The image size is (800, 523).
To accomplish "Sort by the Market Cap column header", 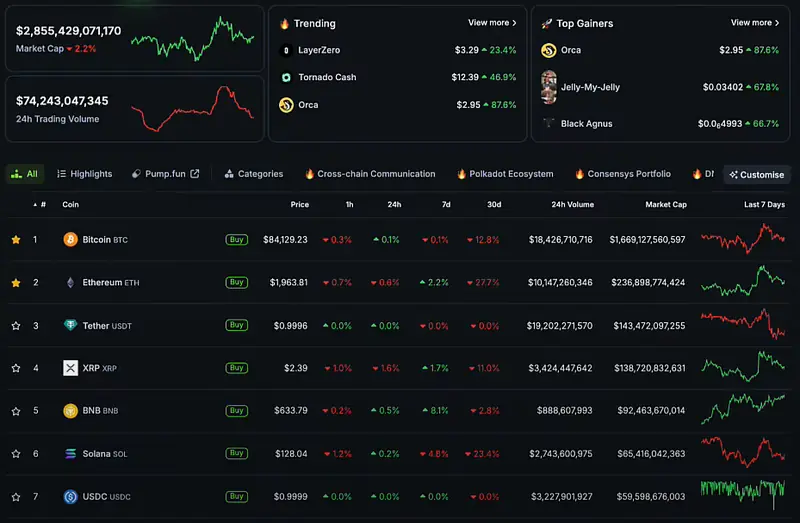I will tap(666, 204).
